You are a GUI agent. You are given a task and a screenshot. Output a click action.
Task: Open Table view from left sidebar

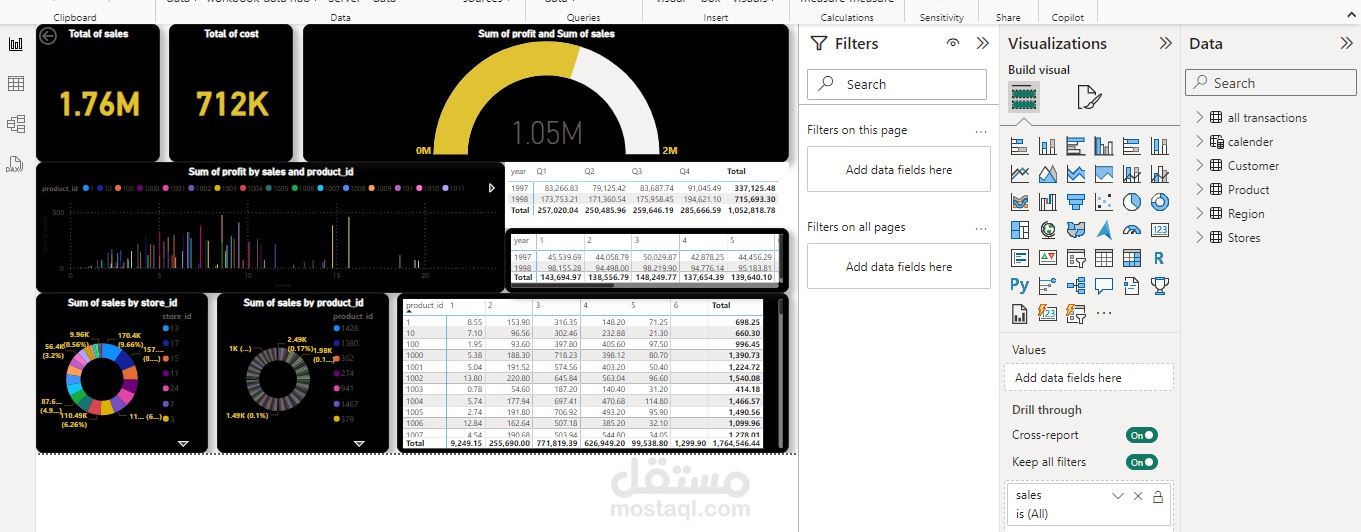[16, 84]
